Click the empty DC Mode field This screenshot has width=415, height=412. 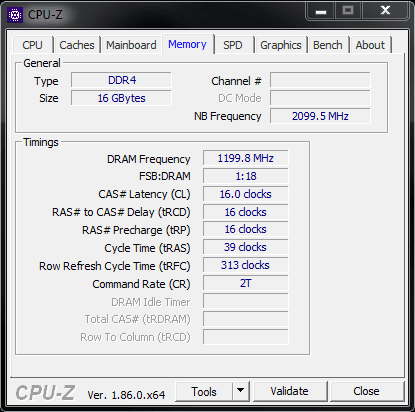320,98
